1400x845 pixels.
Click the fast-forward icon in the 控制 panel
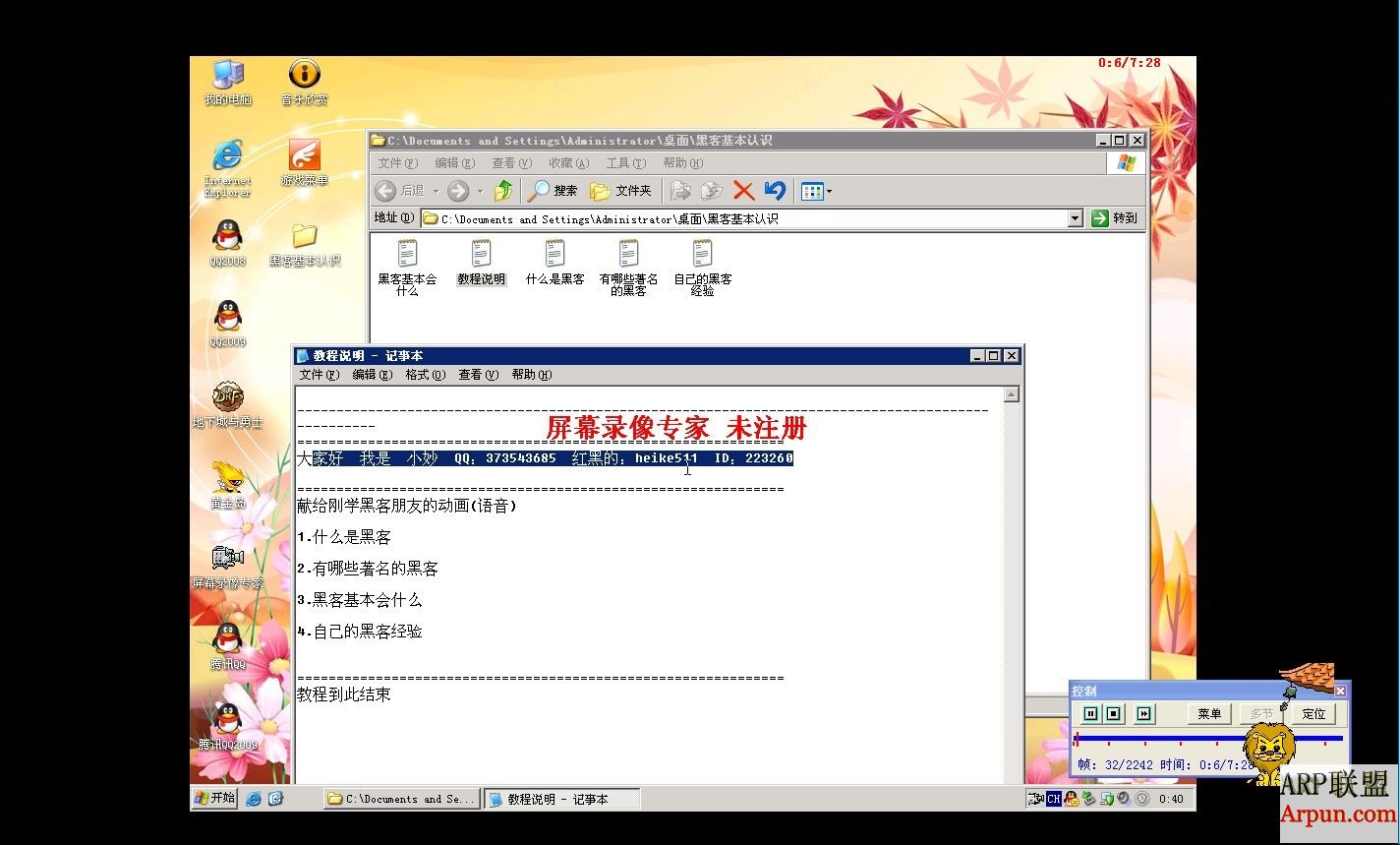(1143, 713)
